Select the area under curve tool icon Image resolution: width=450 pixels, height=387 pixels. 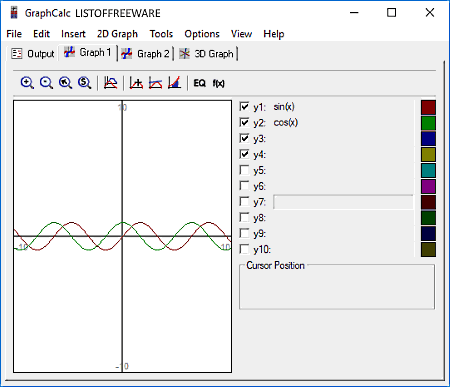tap(174, 83)
